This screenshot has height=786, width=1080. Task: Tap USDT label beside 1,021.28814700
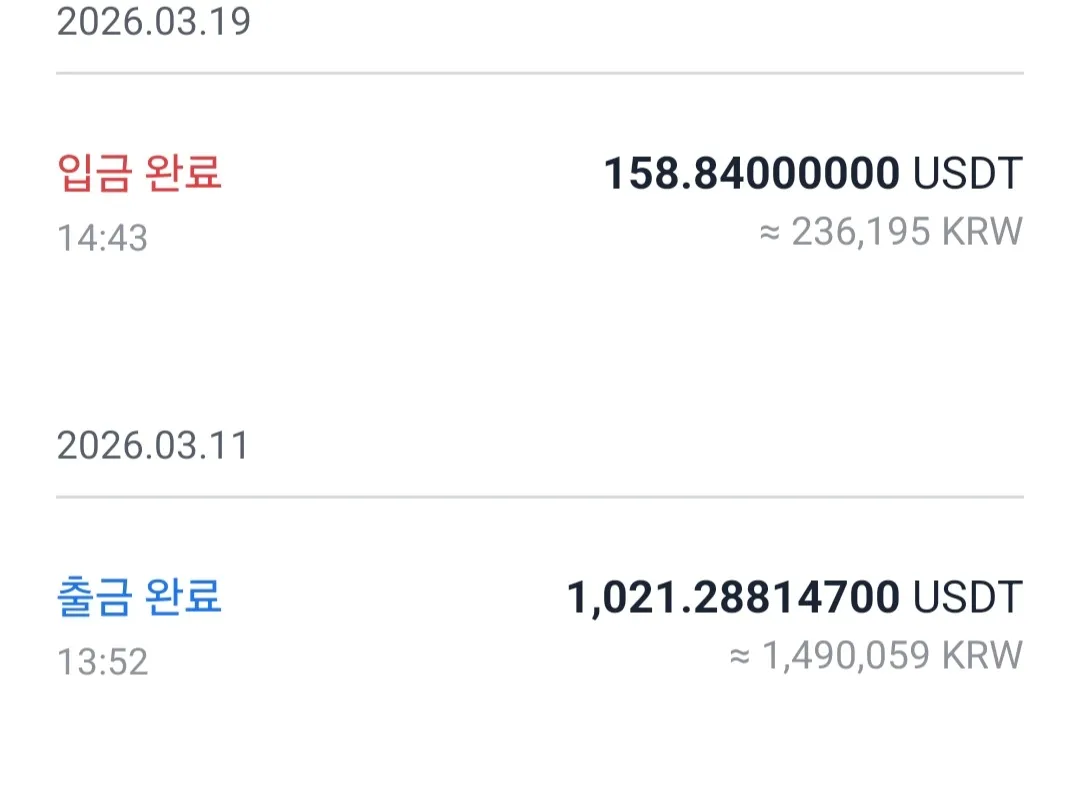point(968,598)
